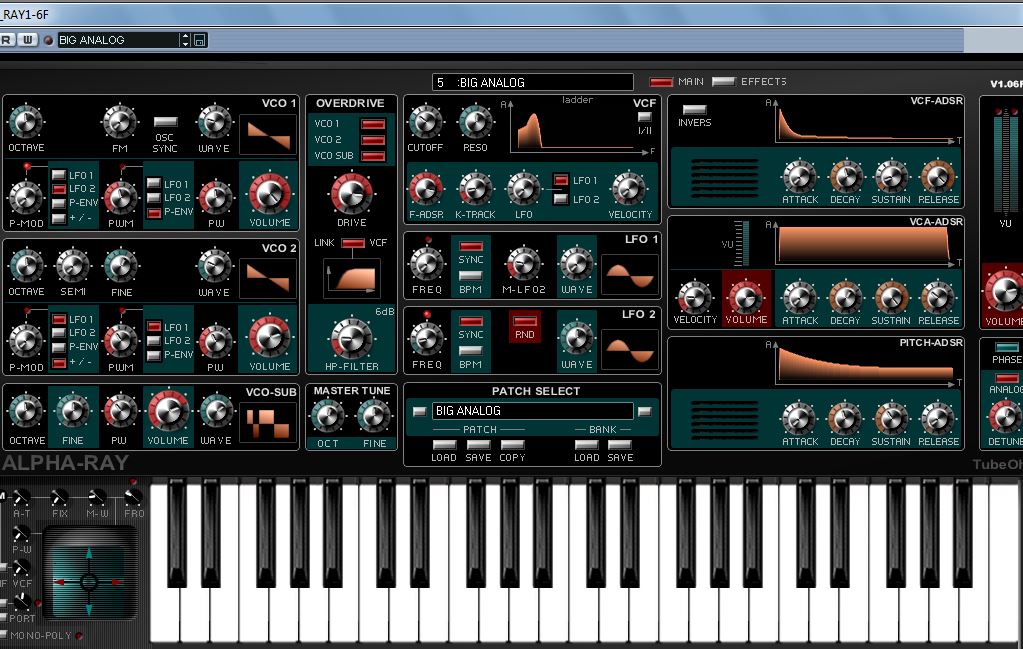Screen dimensions: 1023x649
Task: Toggle the LFO 2 BPM switch
Action: tap(470, 350)
